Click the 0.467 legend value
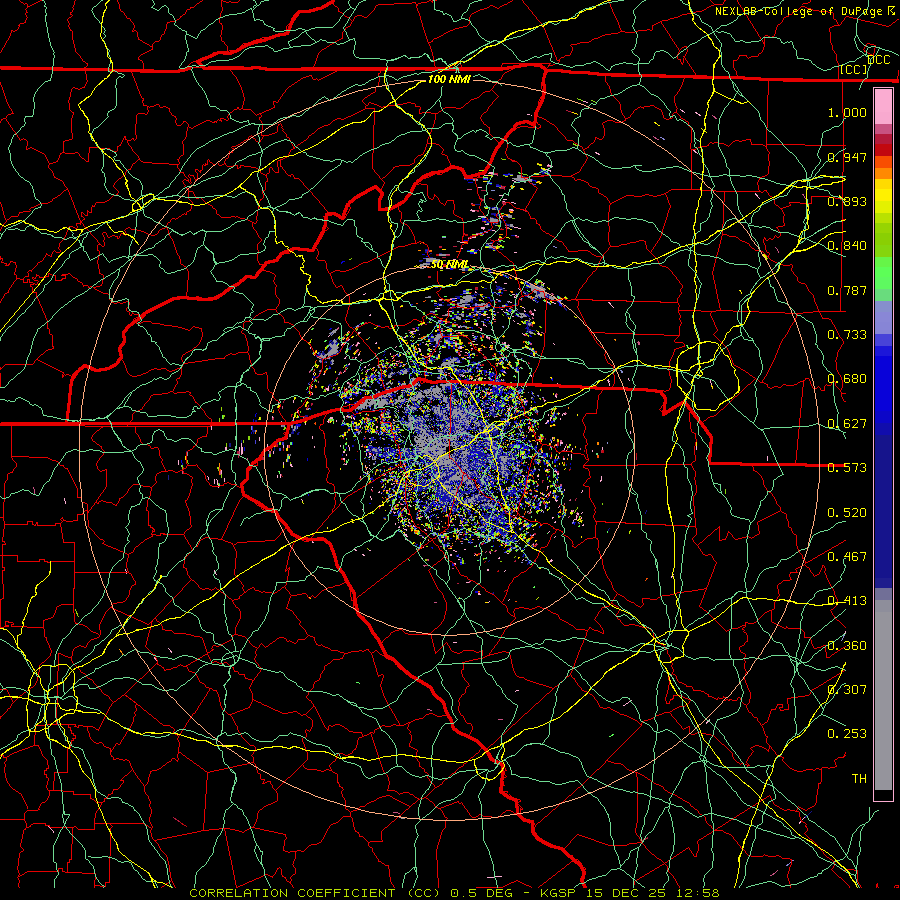This screenshot has width=900, height=900. click(847, 557)
